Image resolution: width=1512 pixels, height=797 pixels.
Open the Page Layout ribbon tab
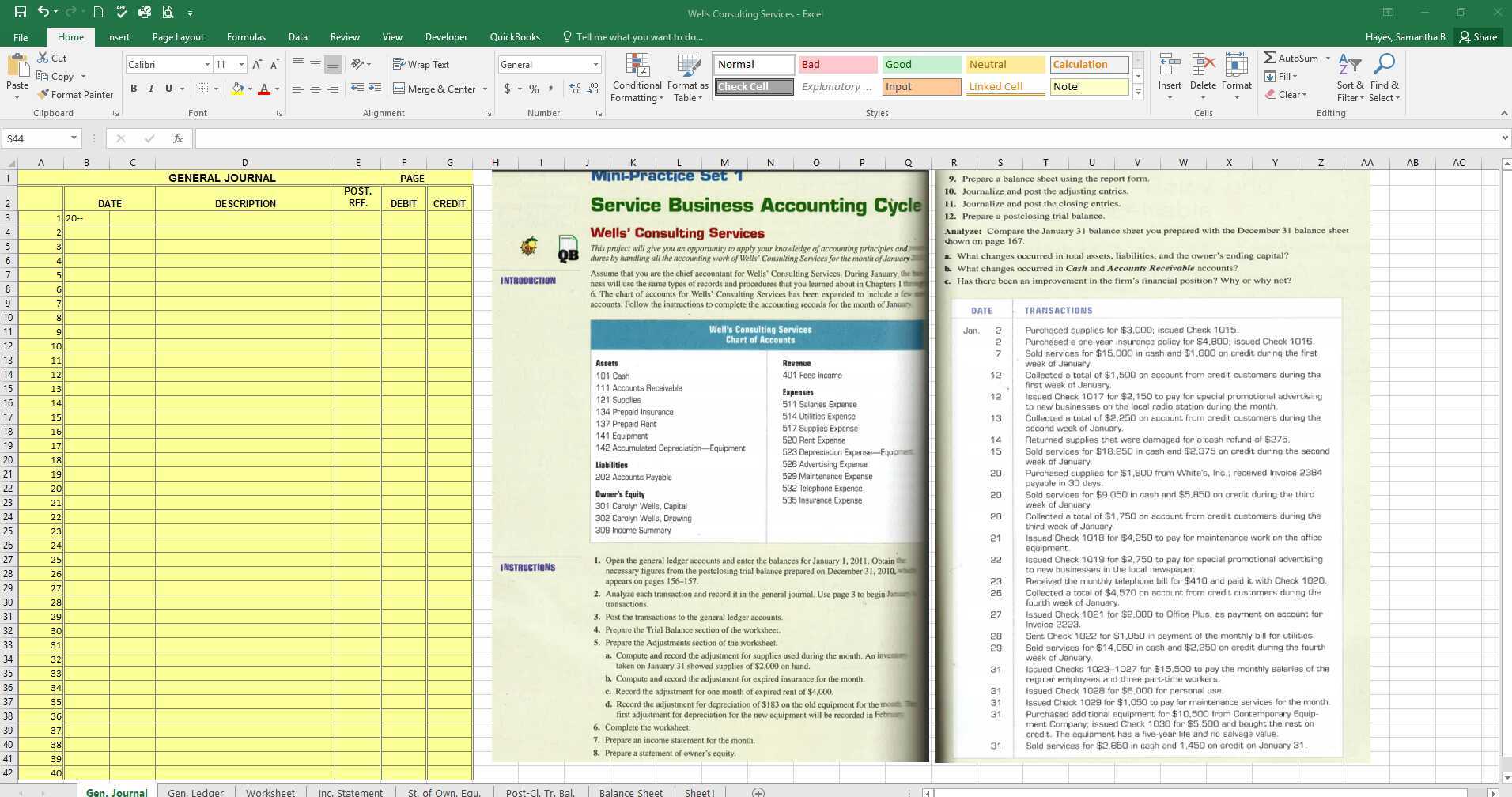click(x=178, y=37)
